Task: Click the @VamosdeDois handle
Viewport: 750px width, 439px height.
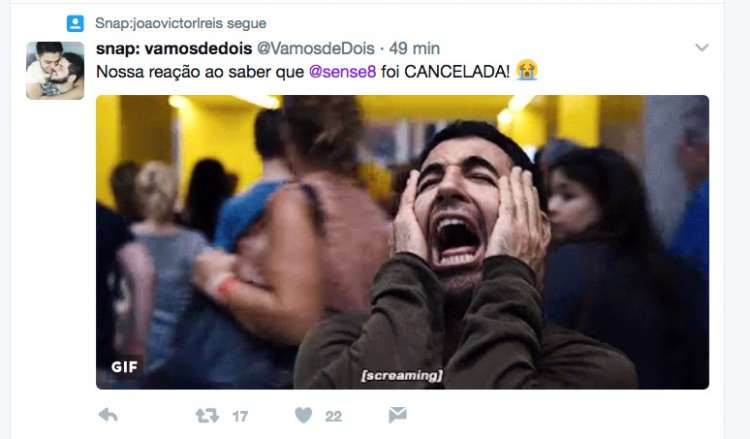Action: (316, 48)
